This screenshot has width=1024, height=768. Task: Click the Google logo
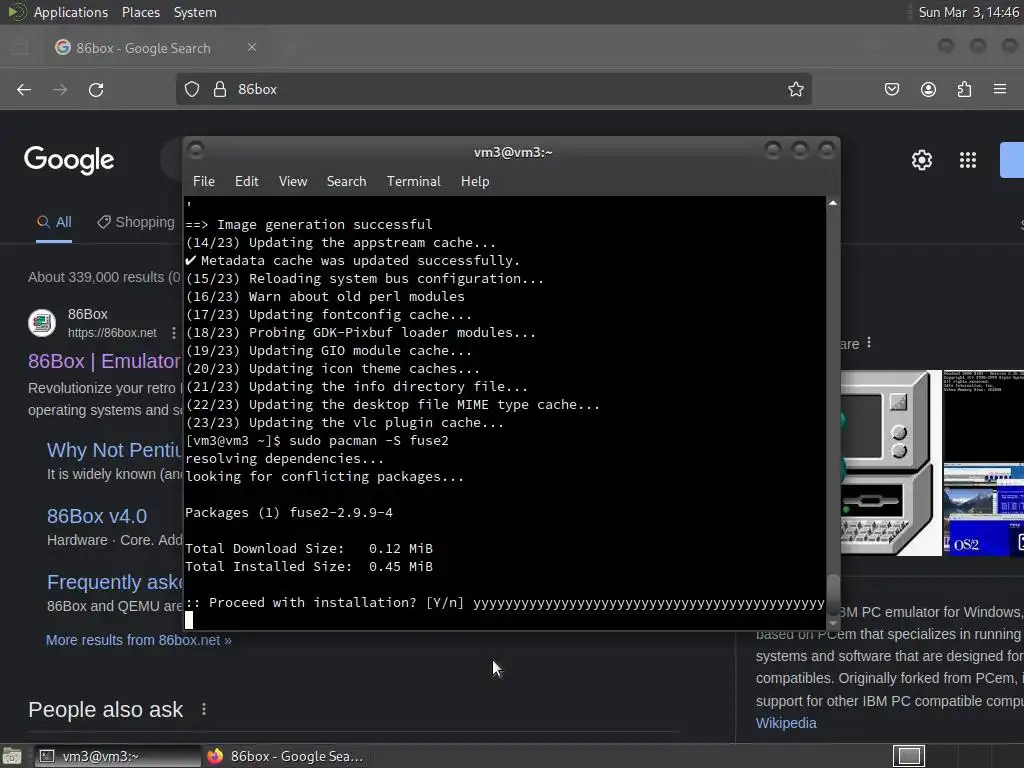69,160
